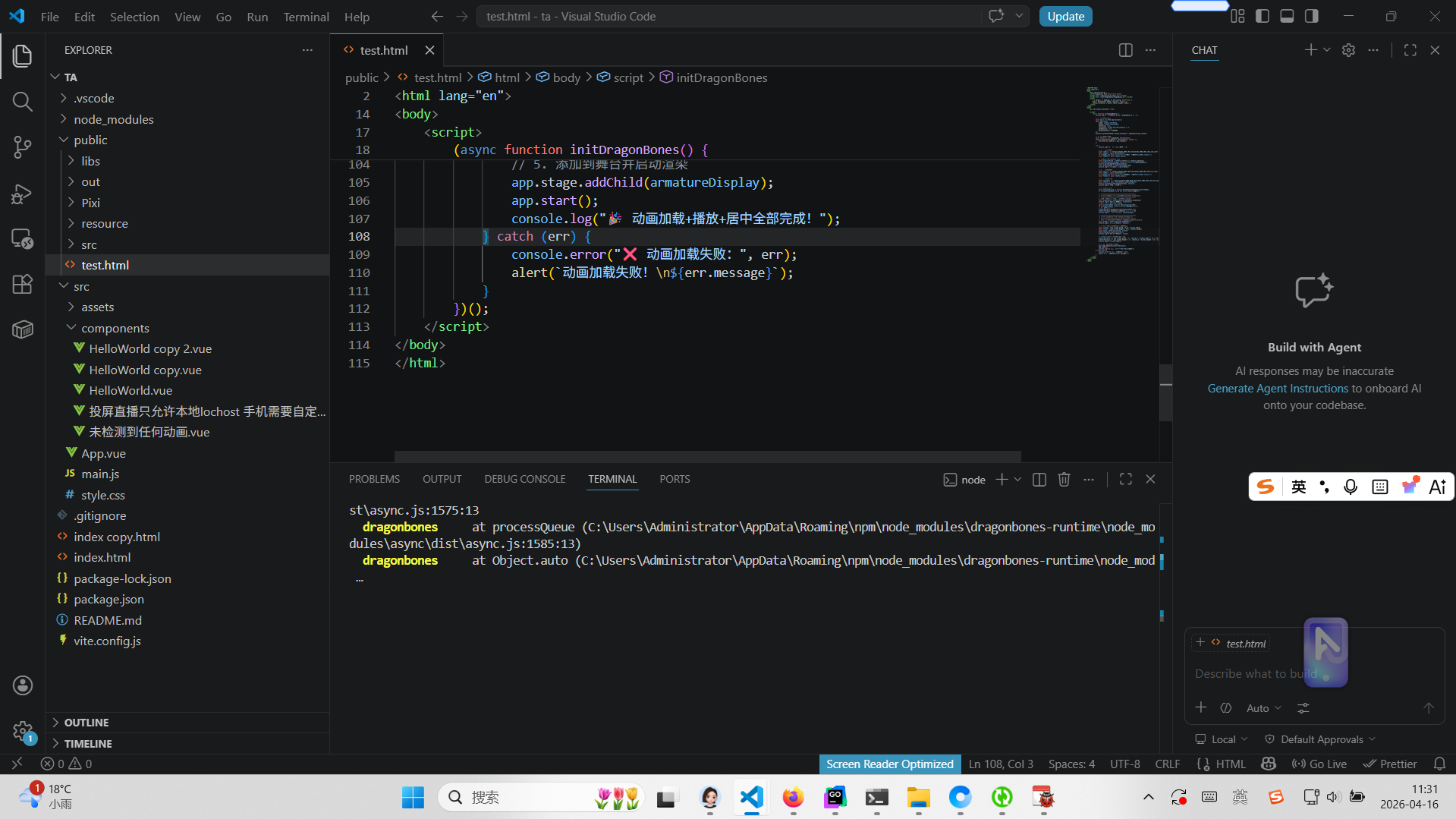The image size is (1456, 819).
Task: Create a new terminal with plus icon
Action: tap(1002, 480)
